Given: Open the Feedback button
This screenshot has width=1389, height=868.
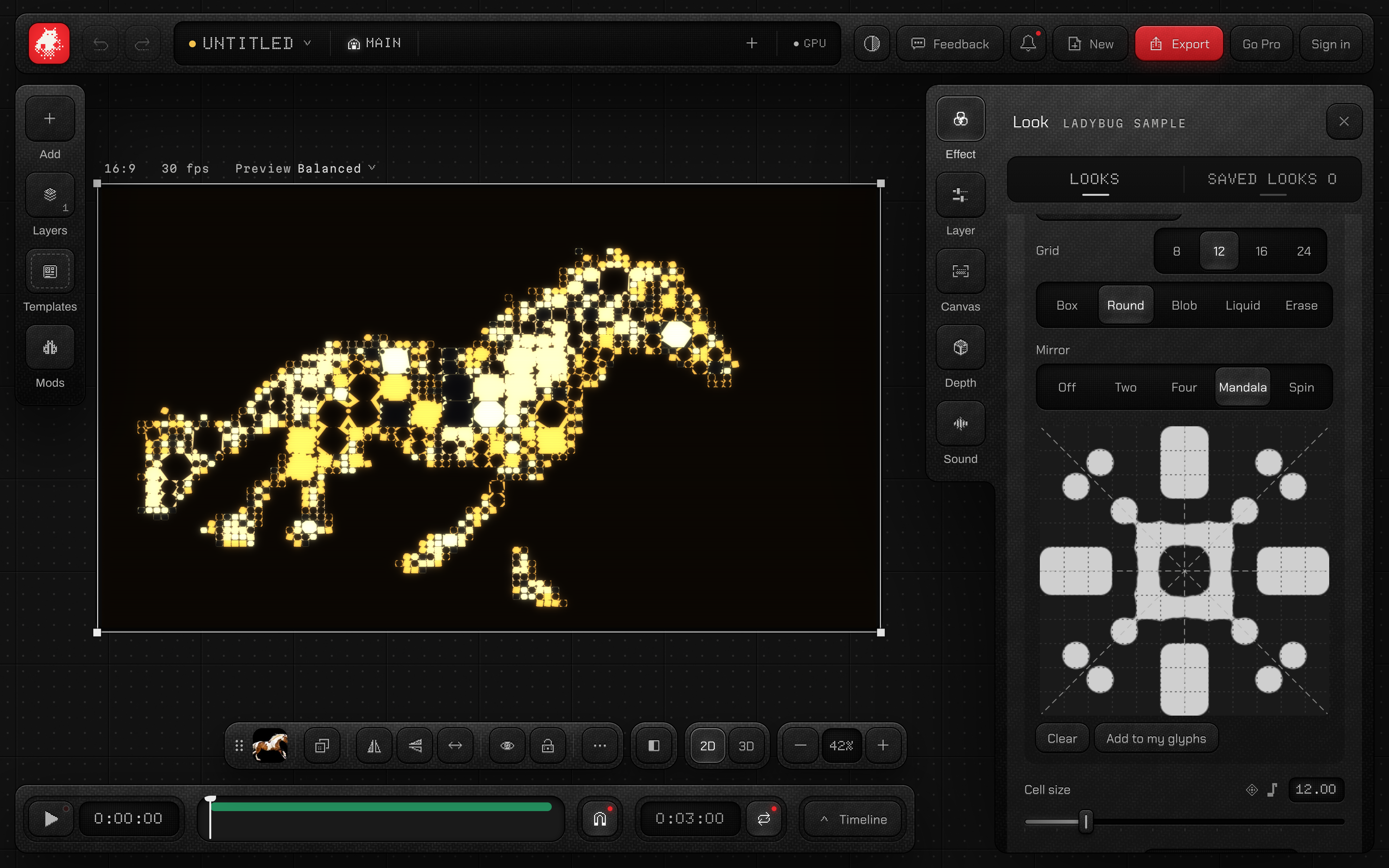Looking at the screenshot, I should coord(950,44).
